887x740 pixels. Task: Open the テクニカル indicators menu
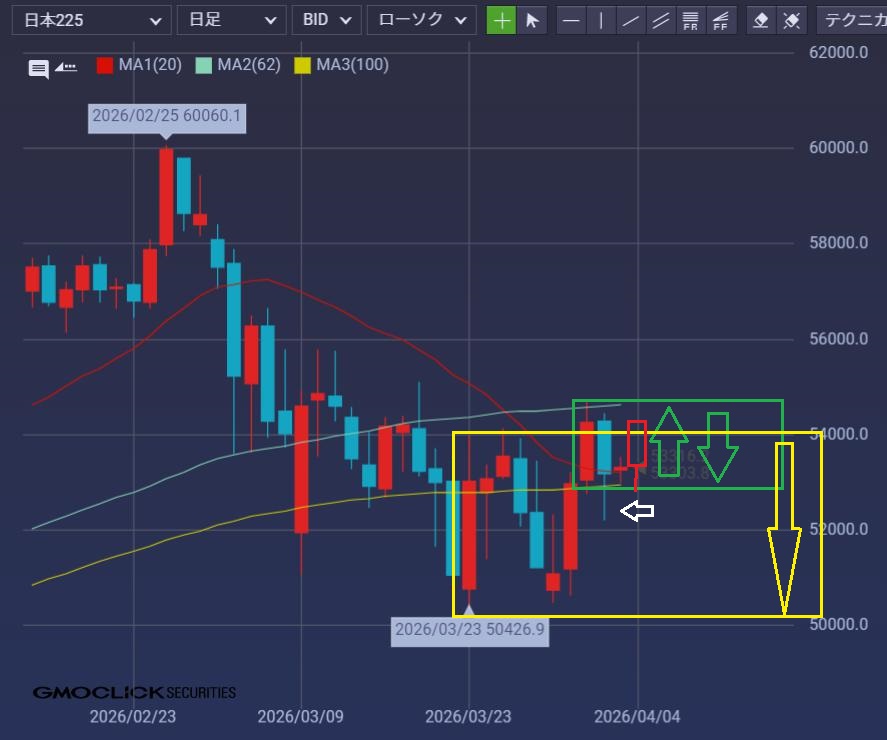coord(851,20)
